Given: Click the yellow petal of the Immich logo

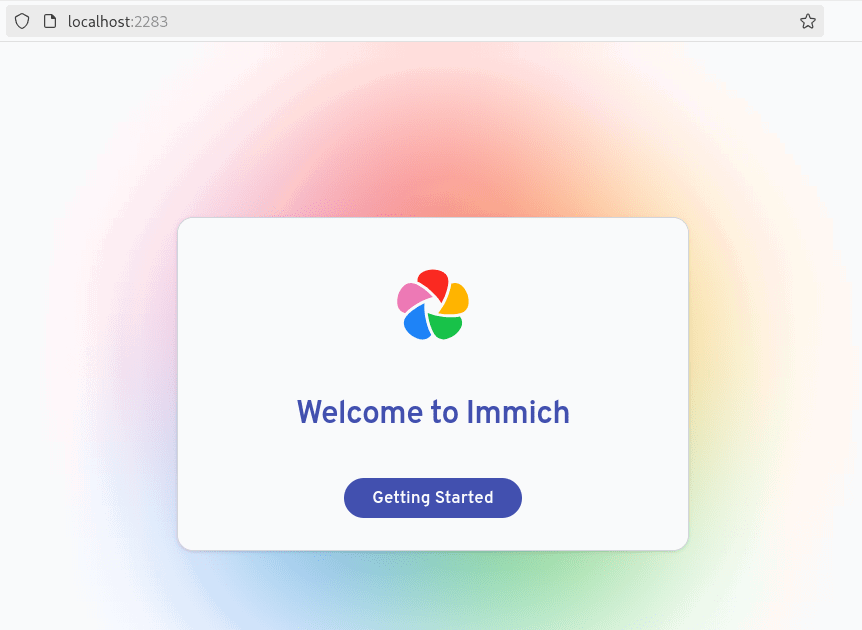Looking at the screenshot, I should (x=456, y=298).
